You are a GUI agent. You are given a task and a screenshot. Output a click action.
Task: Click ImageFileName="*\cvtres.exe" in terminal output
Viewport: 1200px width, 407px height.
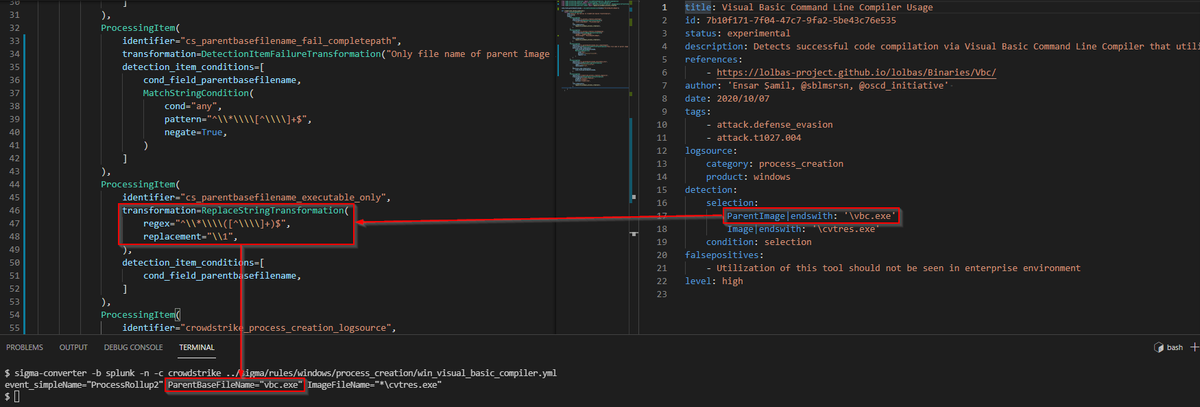[x=375, y=384]
